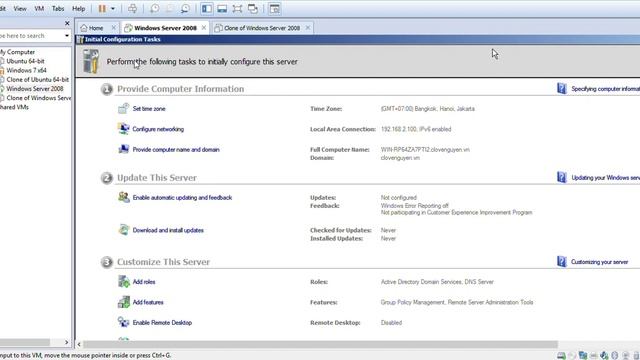
Task: Click the Configure networking link
Action: pyautogui.click(x=158, y=129)
